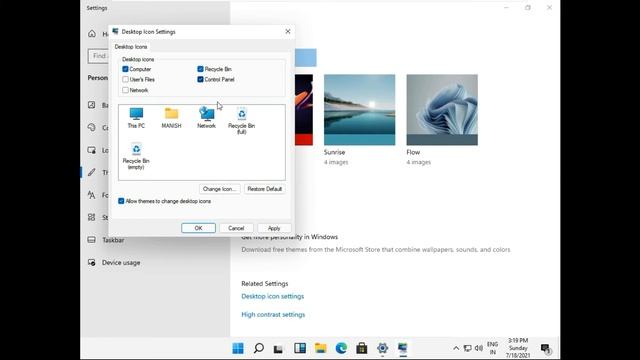Uncheck the Control Panel checkbox
The height and width of the screenshot is (360, 640).
(200, 79)
